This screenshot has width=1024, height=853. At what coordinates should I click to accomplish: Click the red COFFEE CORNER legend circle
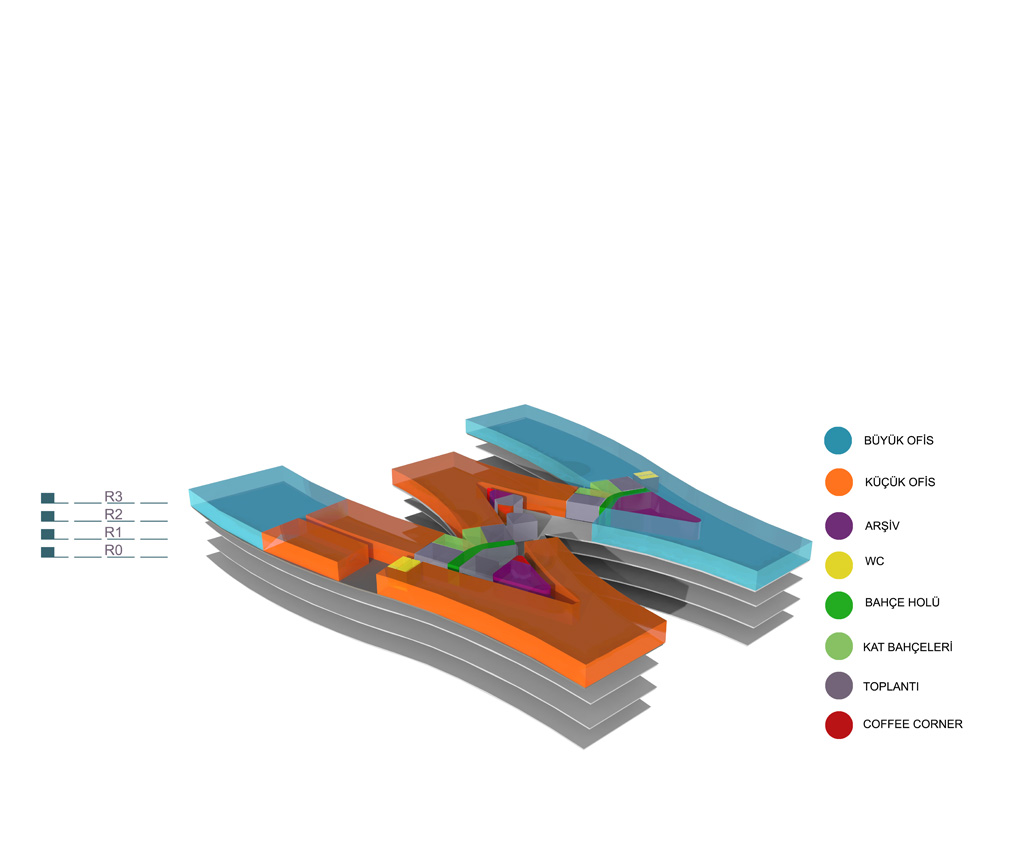point(839,725)
